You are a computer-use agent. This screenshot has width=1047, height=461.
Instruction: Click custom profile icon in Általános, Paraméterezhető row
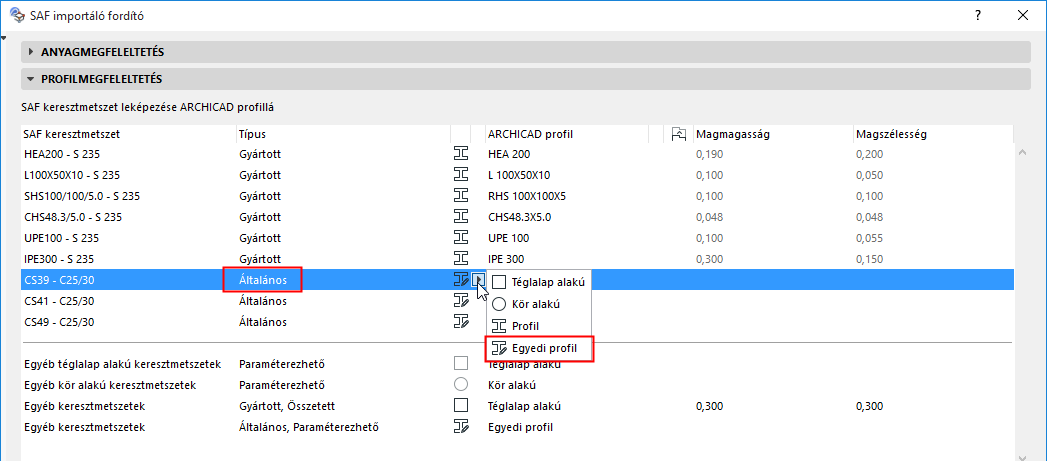pos(461,426)
